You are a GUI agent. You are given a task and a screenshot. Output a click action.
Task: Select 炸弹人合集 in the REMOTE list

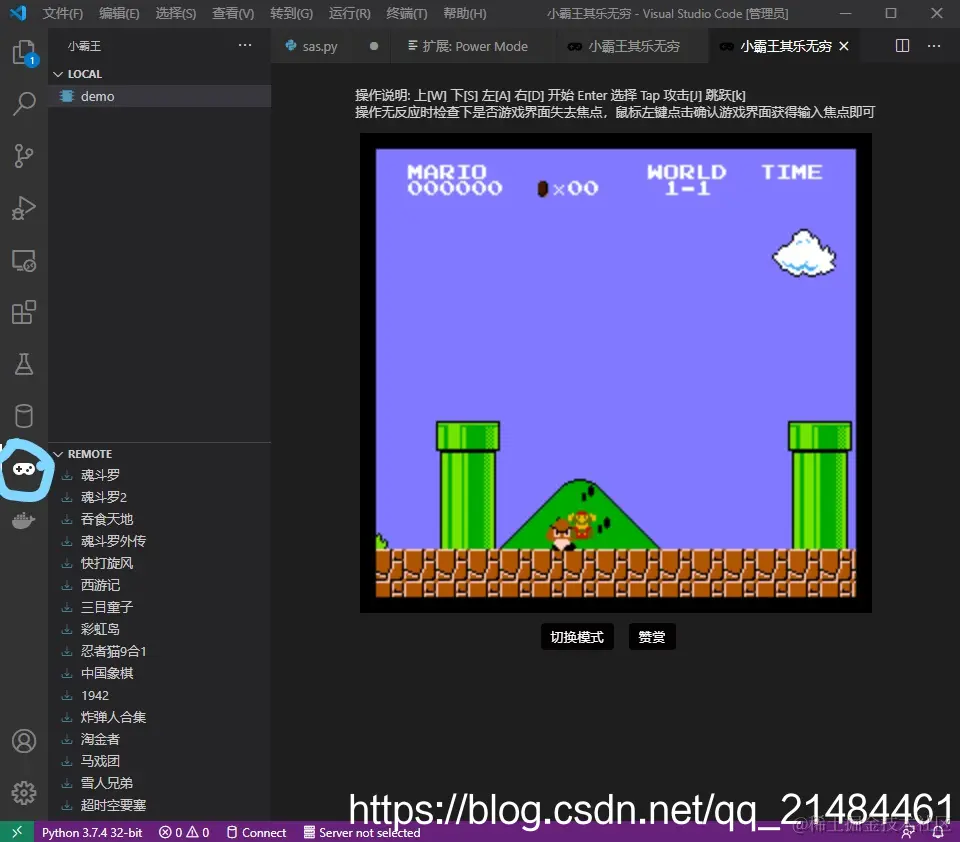click(160, 718)
